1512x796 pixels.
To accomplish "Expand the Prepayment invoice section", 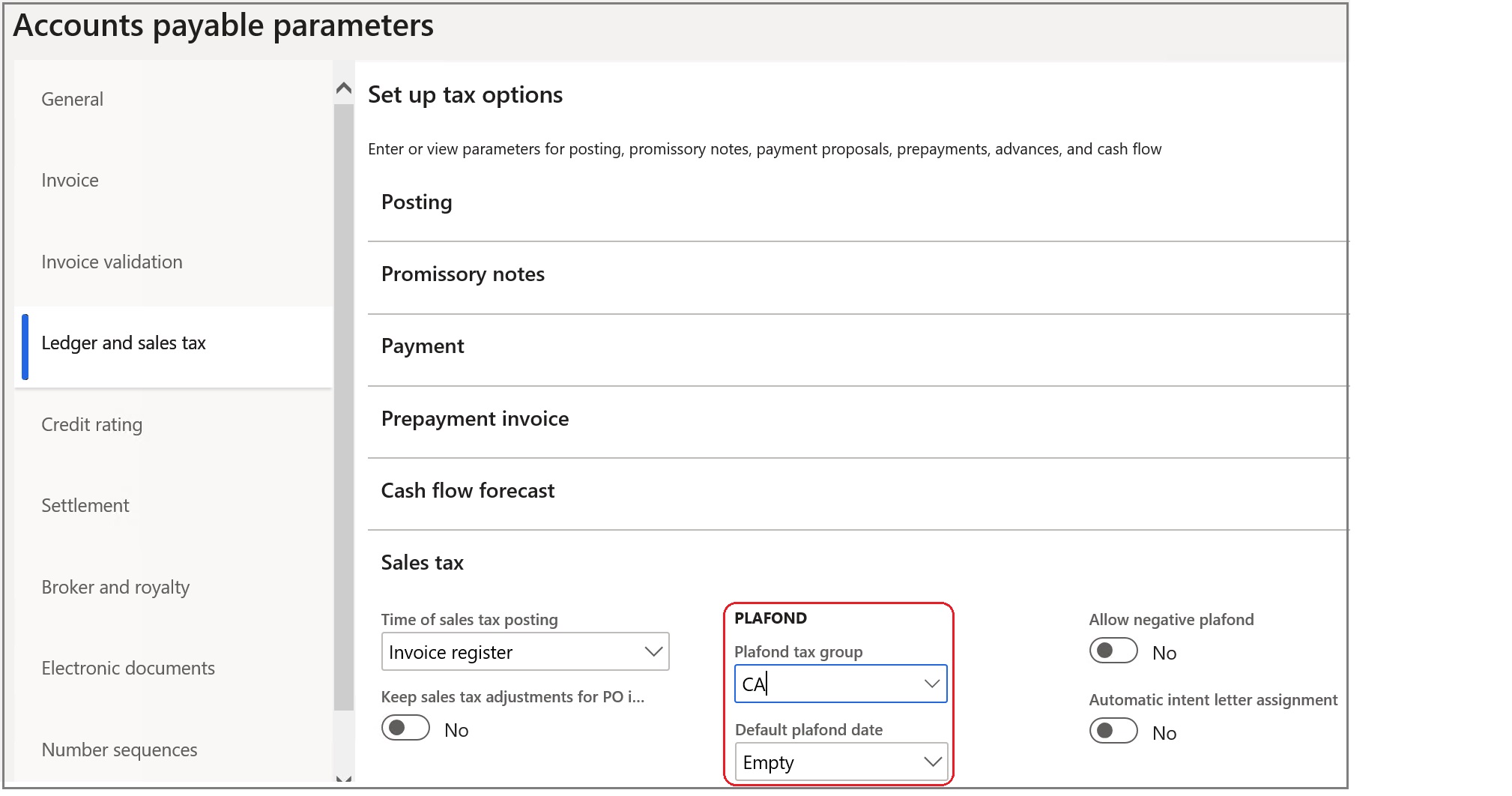I will (474, 419).
